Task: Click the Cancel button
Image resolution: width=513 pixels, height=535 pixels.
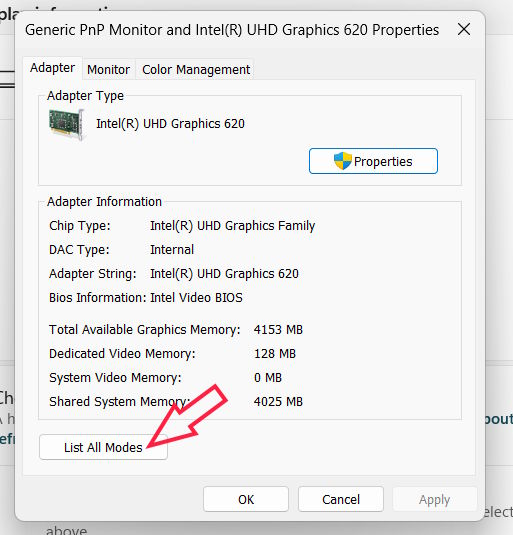Action: click(341, 499)
